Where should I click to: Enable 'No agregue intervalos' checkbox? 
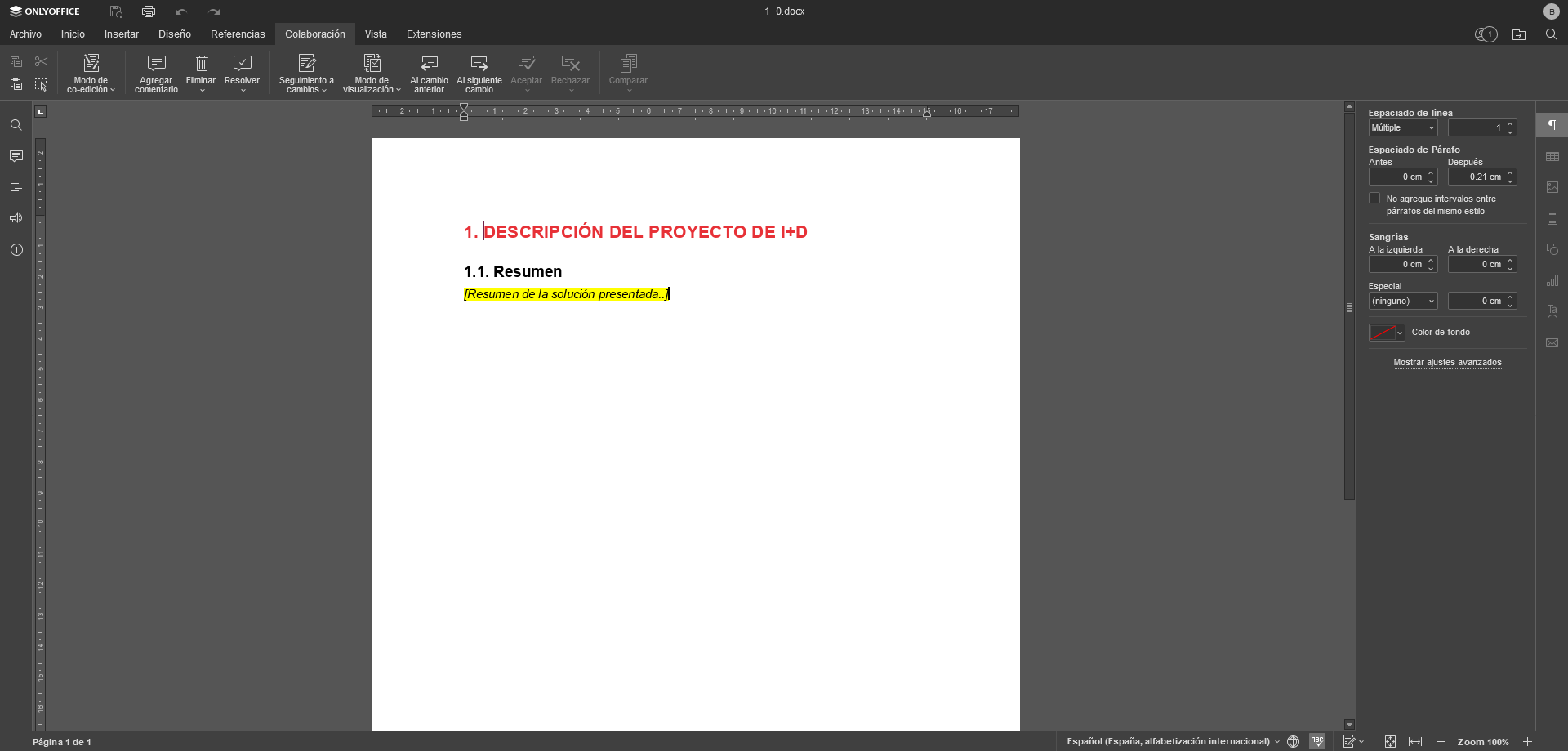pyautogui.click(x=1375, y=199)
